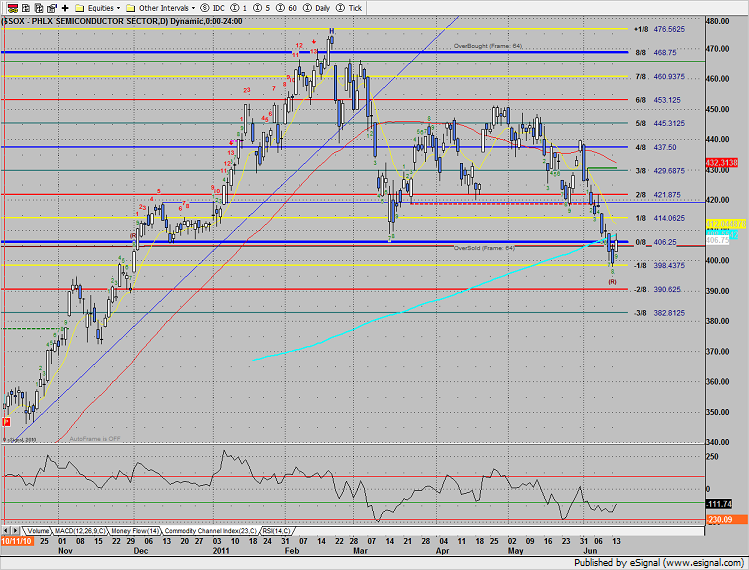Open the Equities dropdown
The image size is (749, 570).
[104, 8]
